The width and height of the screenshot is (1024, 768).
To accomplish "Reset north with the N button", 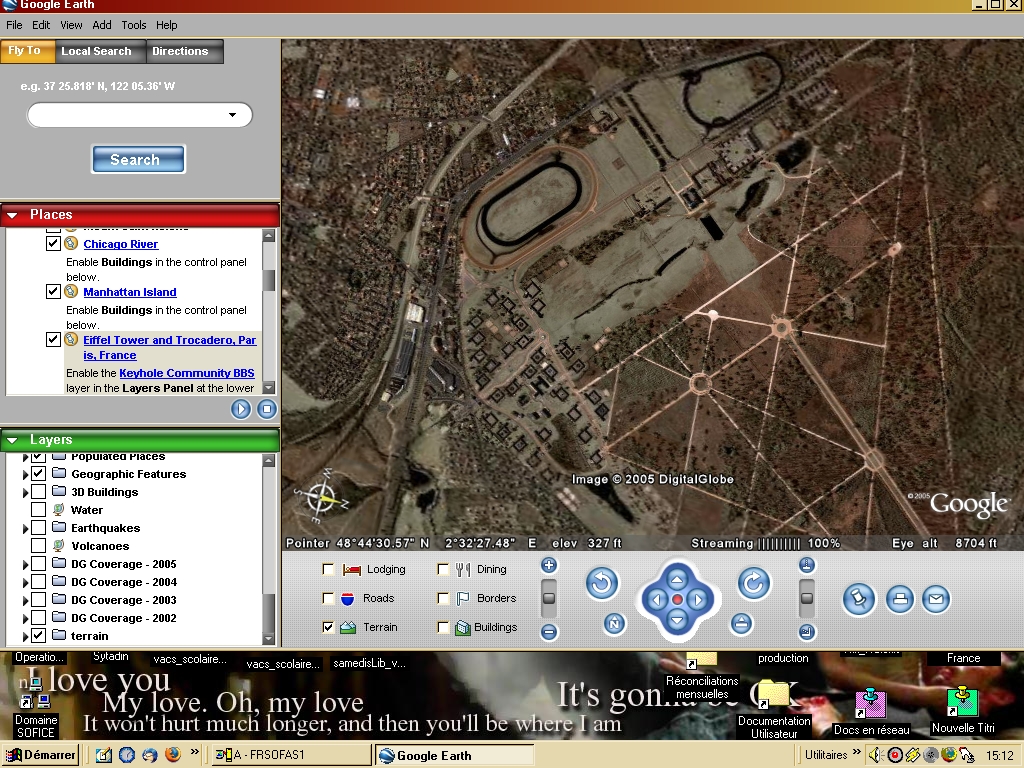I will point(614,624).
